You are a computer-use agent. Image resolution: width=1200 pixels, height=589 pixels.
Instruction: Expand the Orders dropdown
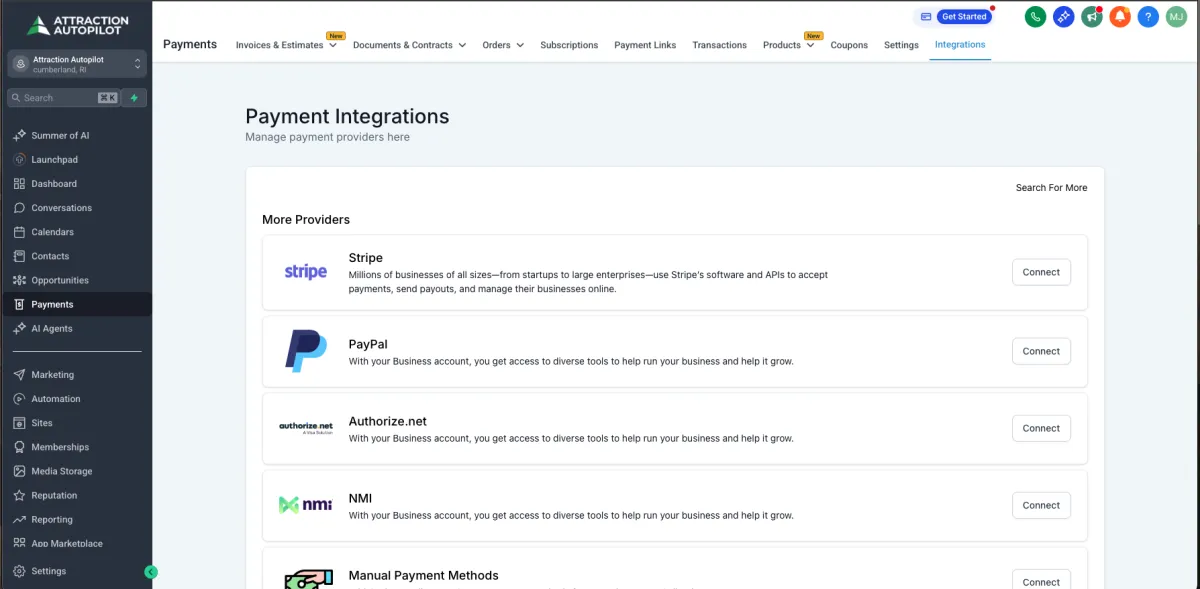coord(503,45)
